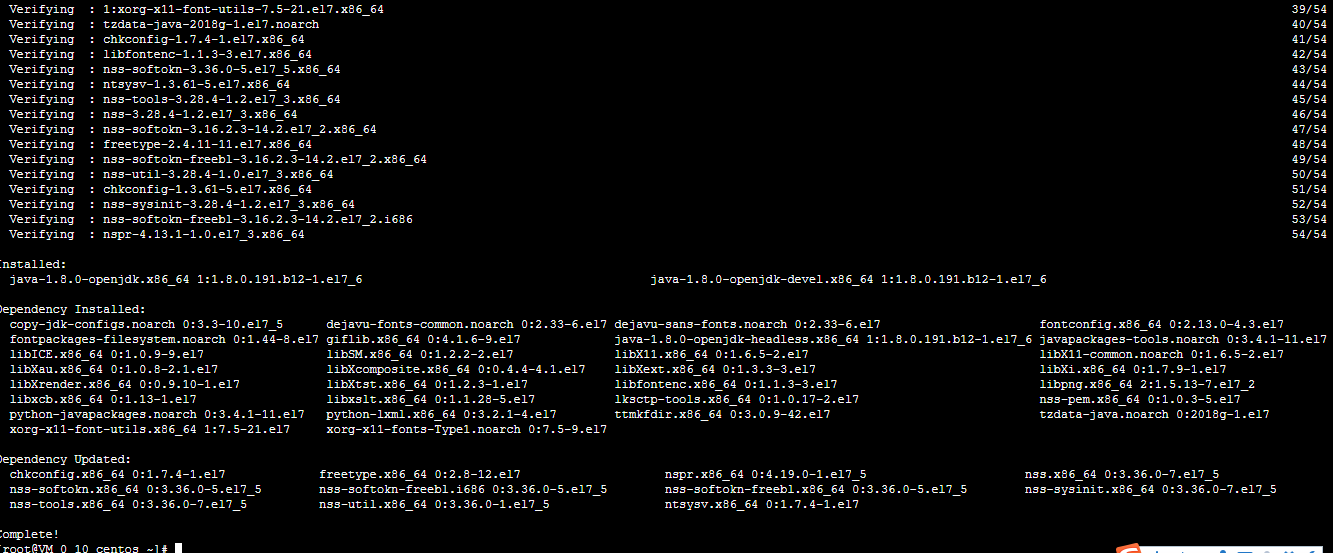Click the terminal cursor after the root prompt
The image size is (1333, 553).
pos(178,549)
